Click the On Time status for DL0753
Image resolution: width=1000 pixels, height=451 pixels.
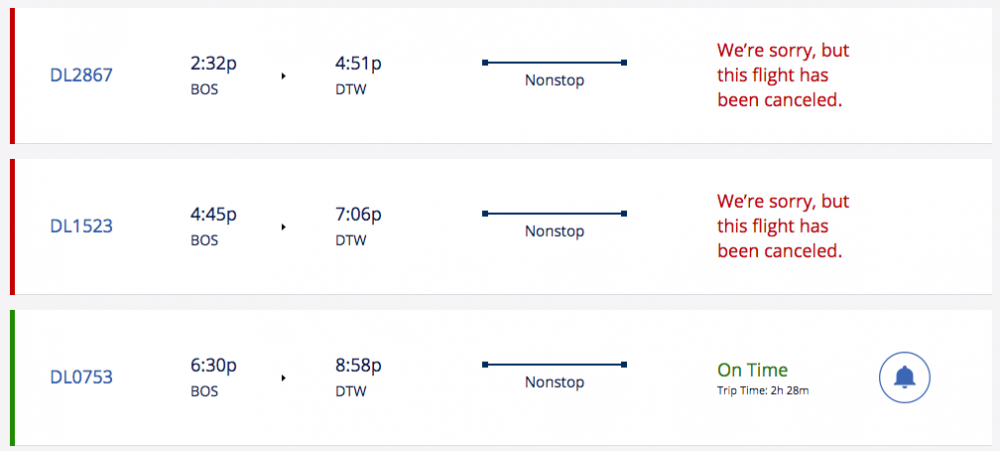click(x=753, y=370)
